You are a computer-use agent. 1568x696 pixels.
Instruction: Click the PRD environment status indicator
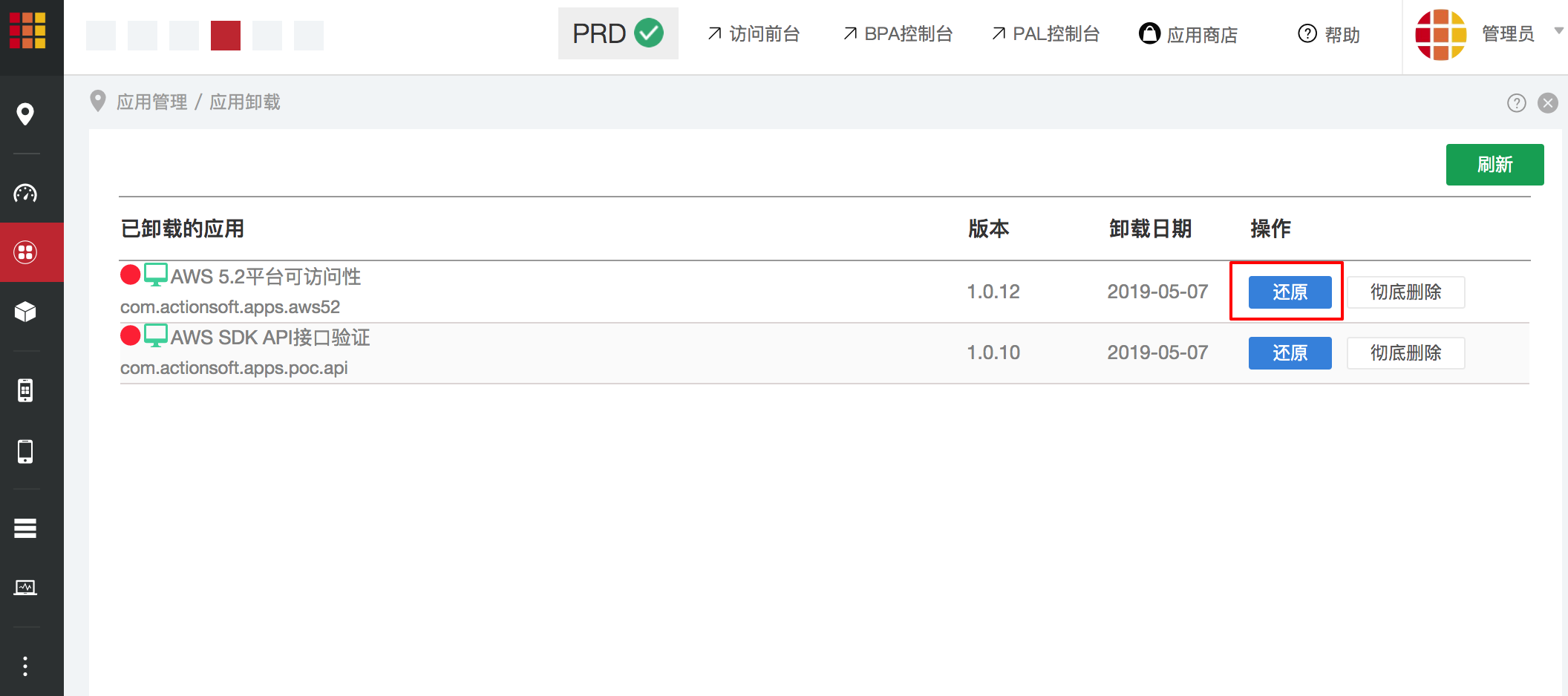618,33
